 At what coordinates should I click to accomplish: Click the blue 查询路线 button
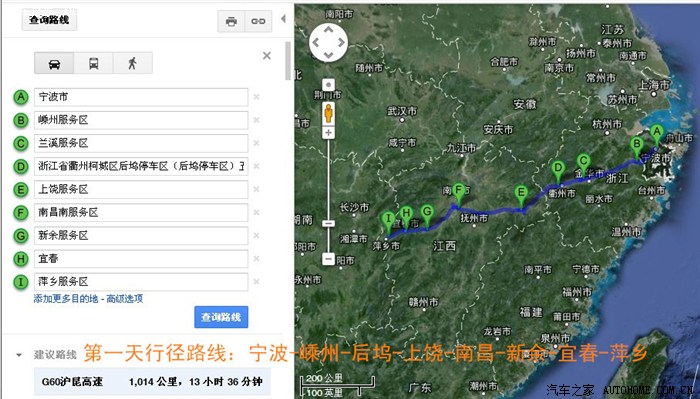221,317
